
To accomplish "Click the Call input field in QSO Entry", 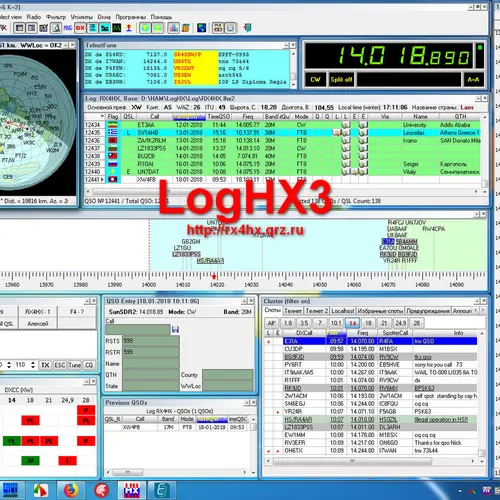I will pos(138,330).
